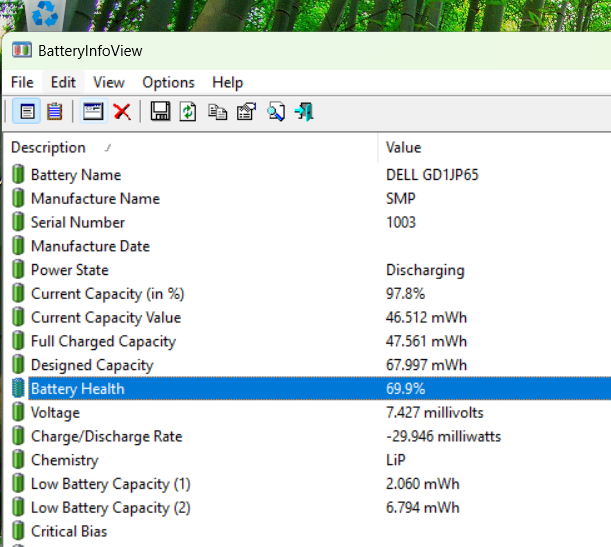Click the 47.561 mWh value
Viewport: 611px width, 547px height.
tap(426, 341)
